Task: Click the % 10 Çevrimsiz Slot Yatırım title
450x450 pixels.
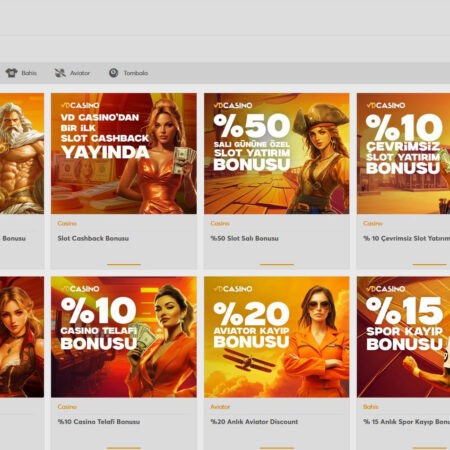Action: click(406, 238)
